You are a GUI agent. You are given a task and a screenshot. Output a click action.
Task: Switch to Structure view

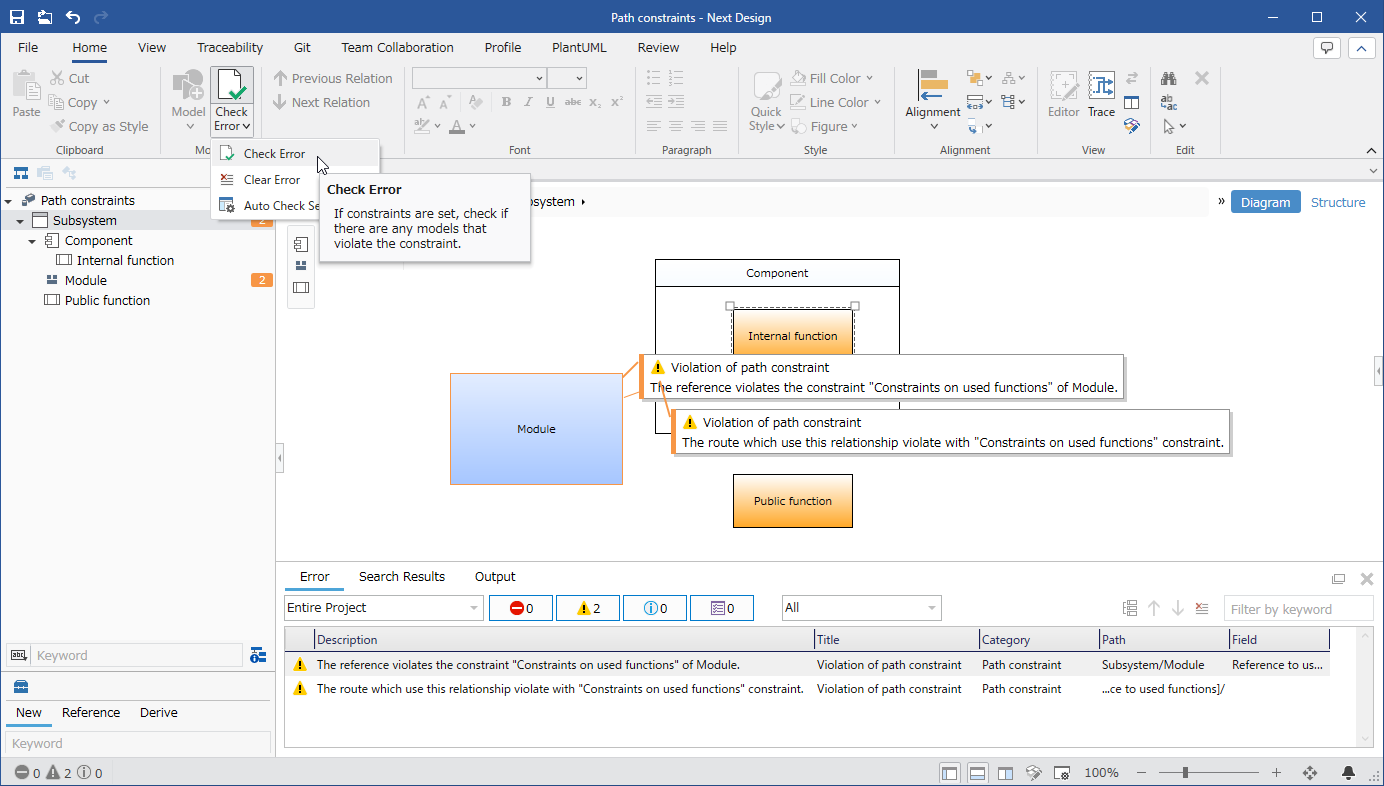point(1338,202)
